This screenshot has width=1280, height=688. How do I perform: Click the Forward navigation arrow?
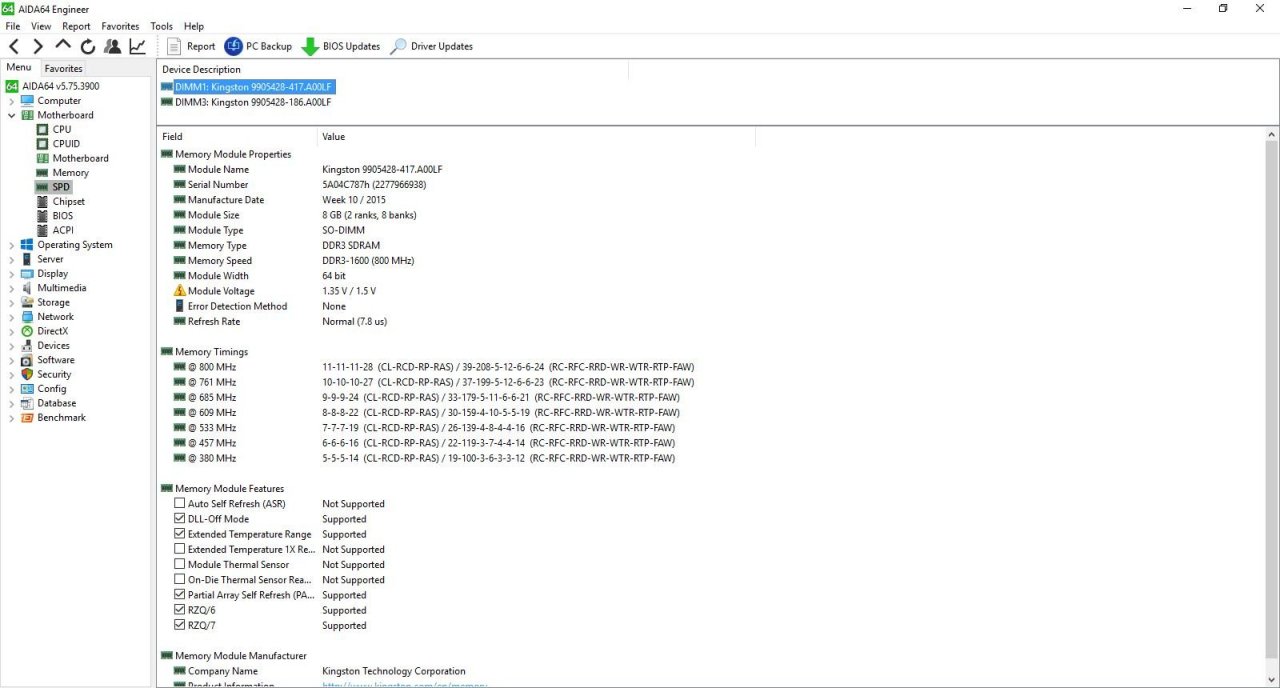38,46
